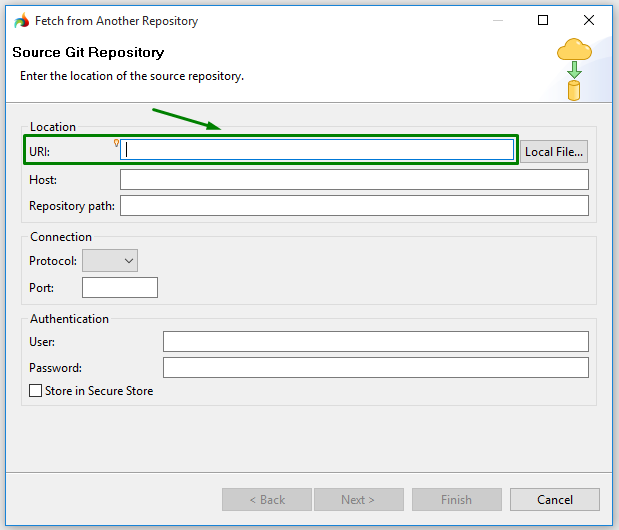Click the Next > button
619x530 pixels.
(358, 499)
